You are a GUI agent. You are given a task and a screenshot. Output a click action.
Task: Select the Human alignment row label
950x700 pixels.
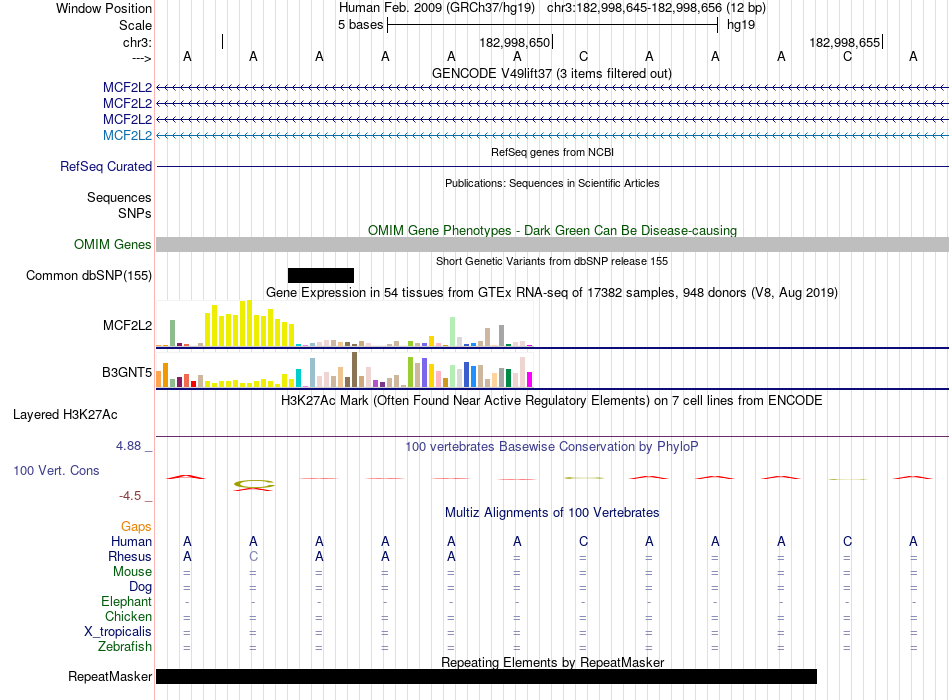(x=131, y=542)
